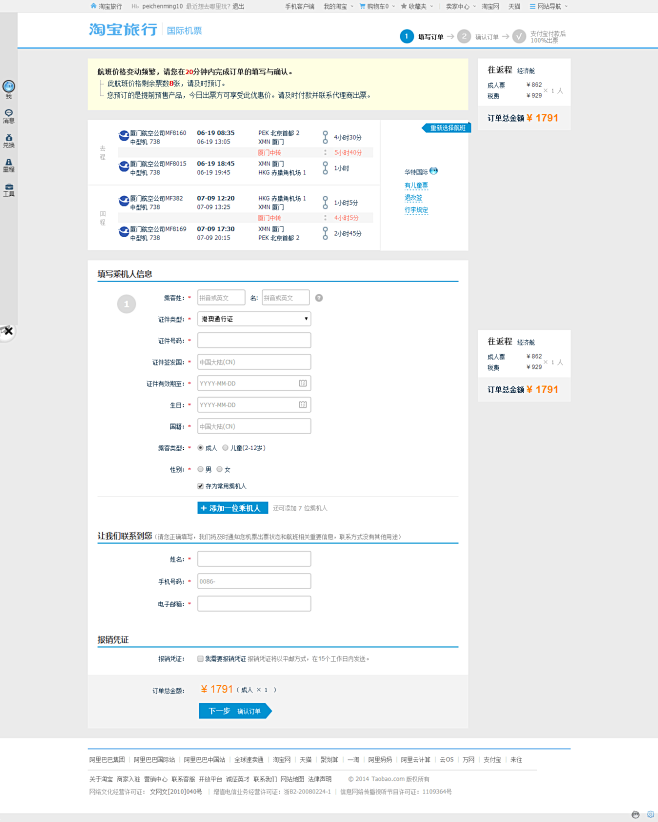The image size is (658, 822).
Task: Toggle 存为常用乘机人 checkbox
Action: pyautogui.click(x=200, y=486)
